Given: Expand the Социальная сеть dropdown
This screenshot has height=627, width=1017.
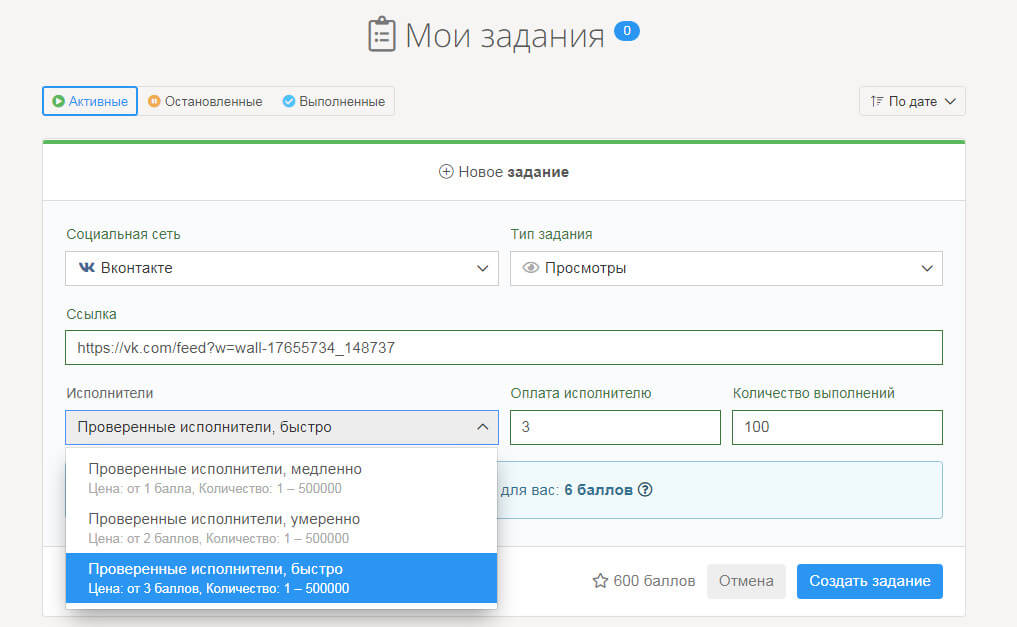Looking at the screenshot, I should coord(282,268).
